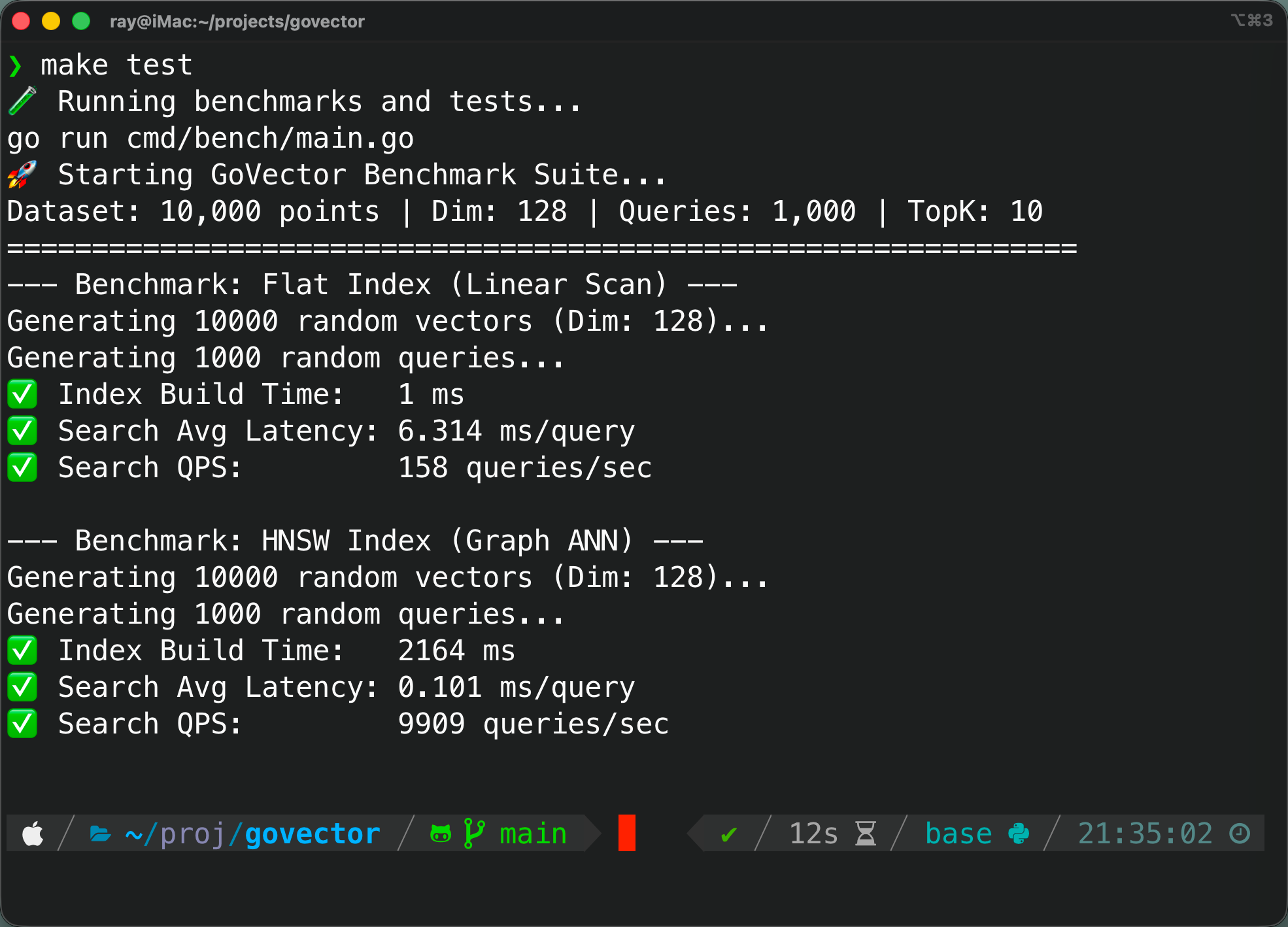Toggle the green check beside Search Avg Latency 6.314
The image size is (1288, 927).
coord(22,431)
